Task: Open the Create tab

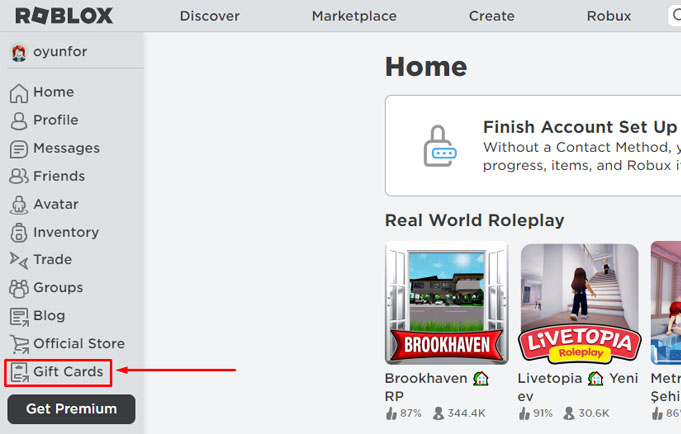Action: [492, 16]
